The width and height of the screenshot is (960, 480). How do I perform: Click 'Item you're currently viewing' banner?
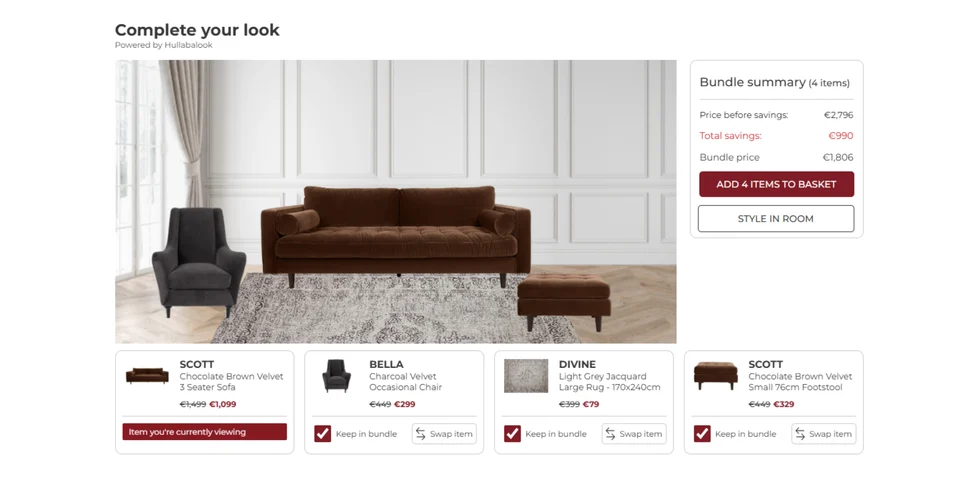click(x=204, y=432)
